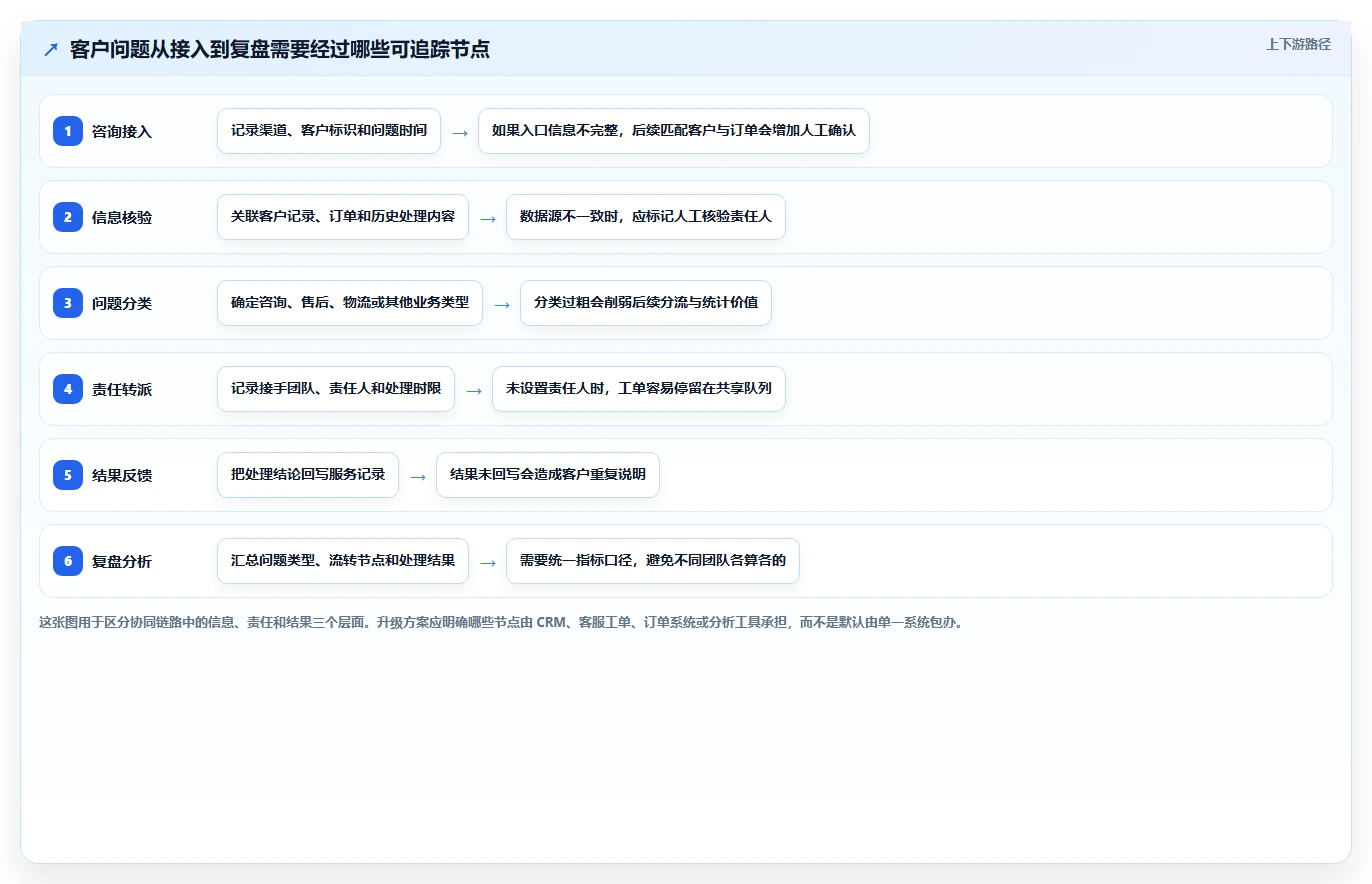This screenshot has height=884, width=1372.
Task: Select the 咨询接入 step label
Action: (x=122, y=131)
